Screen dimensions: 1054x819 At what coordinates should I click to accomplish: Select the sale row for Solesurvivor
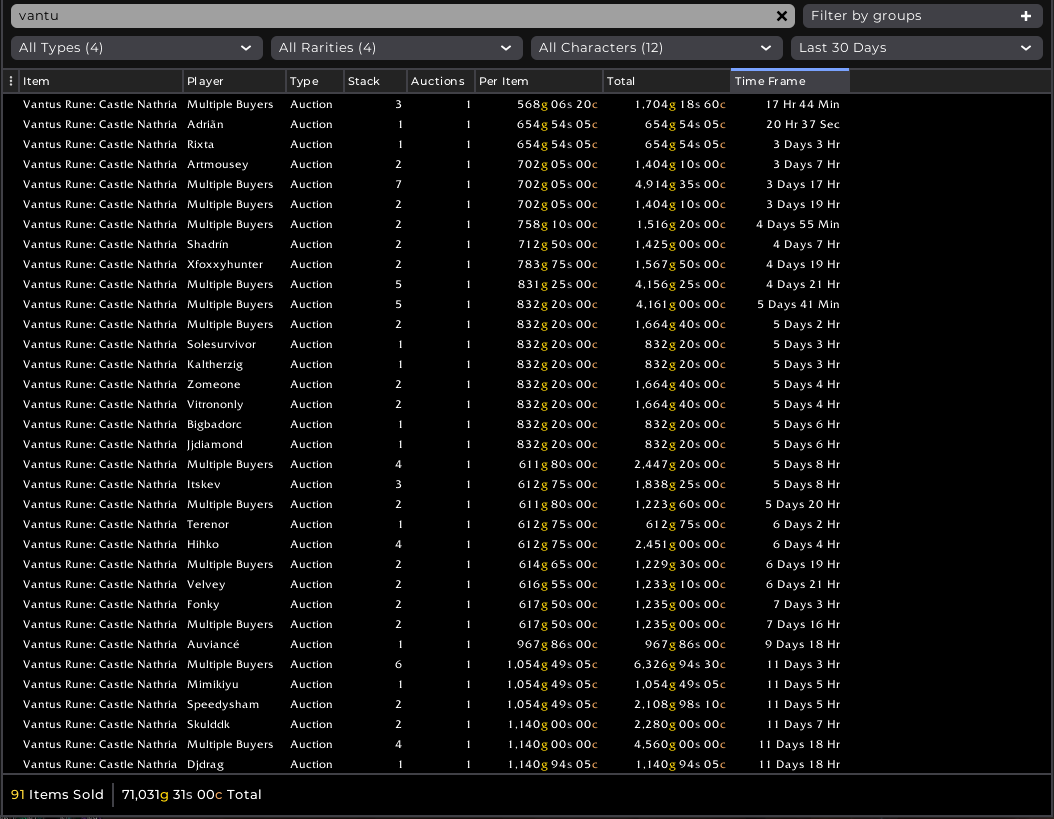tap(221, 345)
